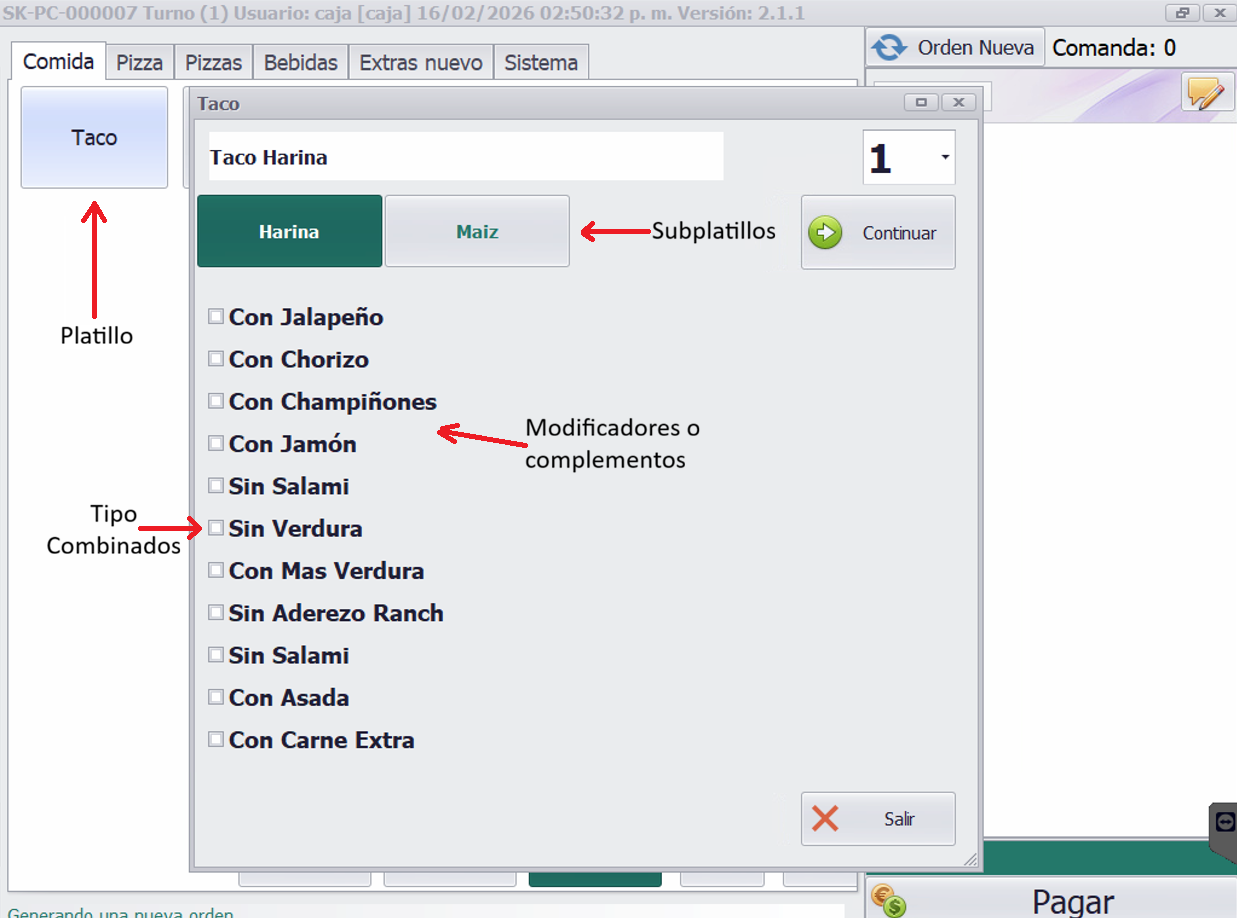Select the Maiz subplatillo button
Screen dimensions: 1237x918
coord(477,231)
